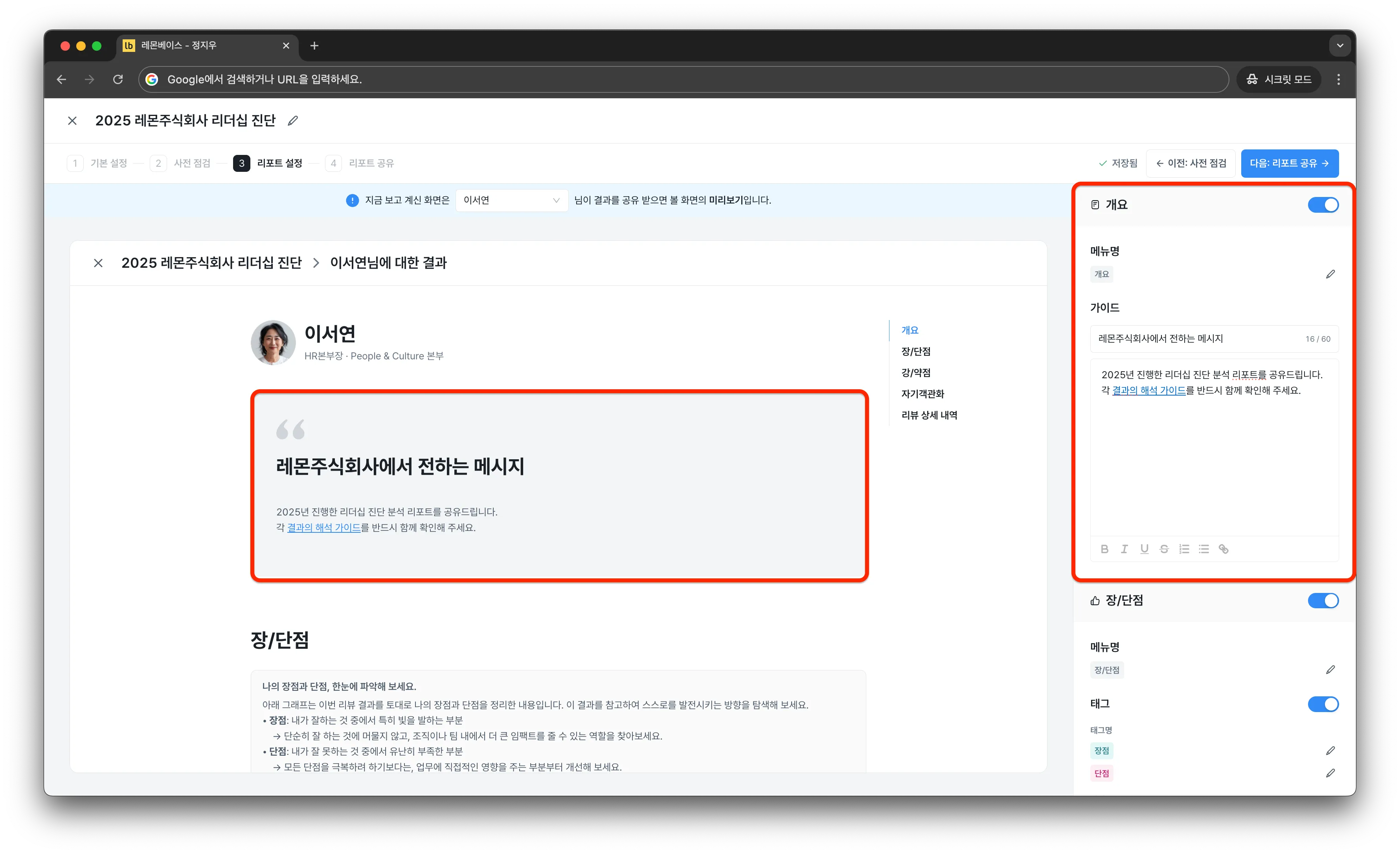This screenshot has height=854, width=1400.
Task: Apply italic formatting in guide editor
Action: coord(1124,548)
